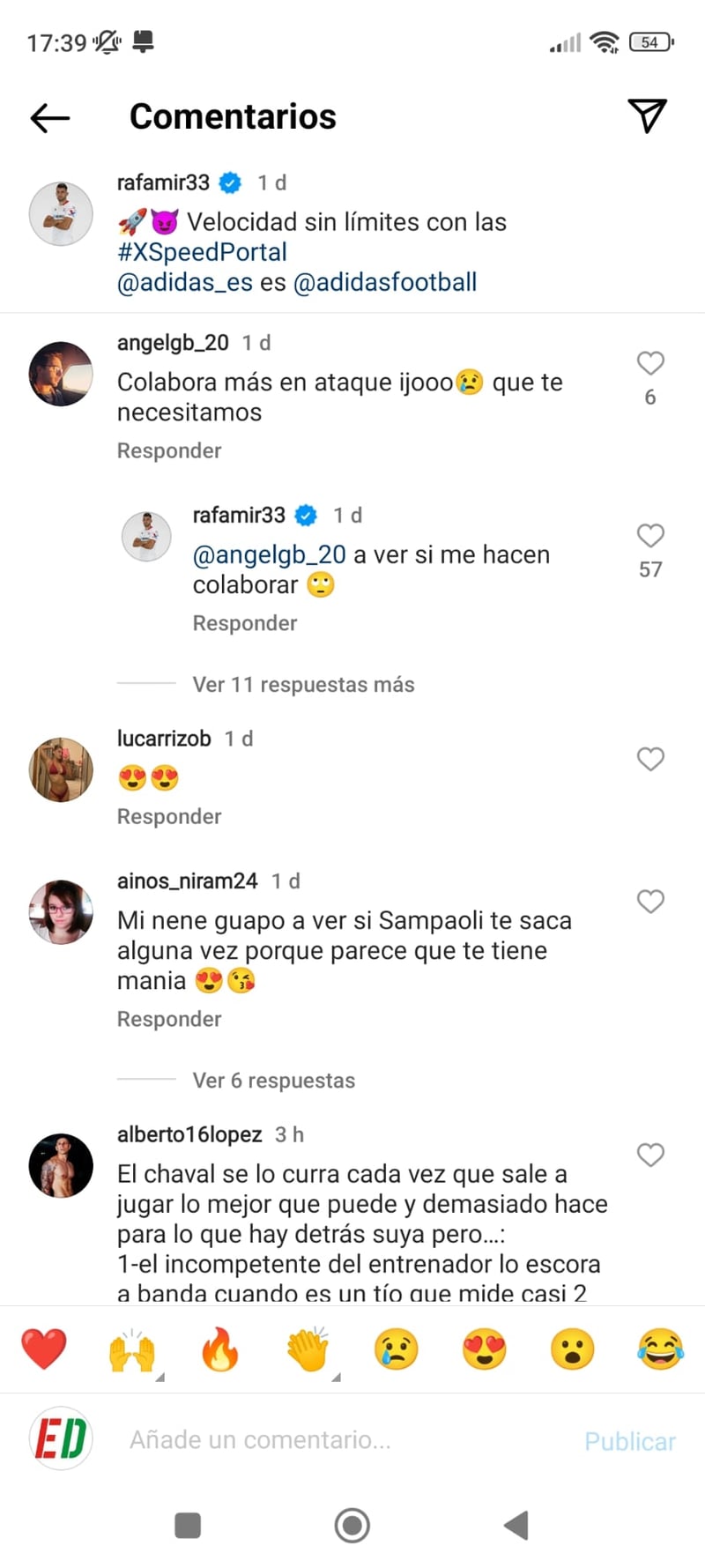Insert the clapping hands emoji
Viewport: 705px width, 1568px height.
tap(308, 1349)
